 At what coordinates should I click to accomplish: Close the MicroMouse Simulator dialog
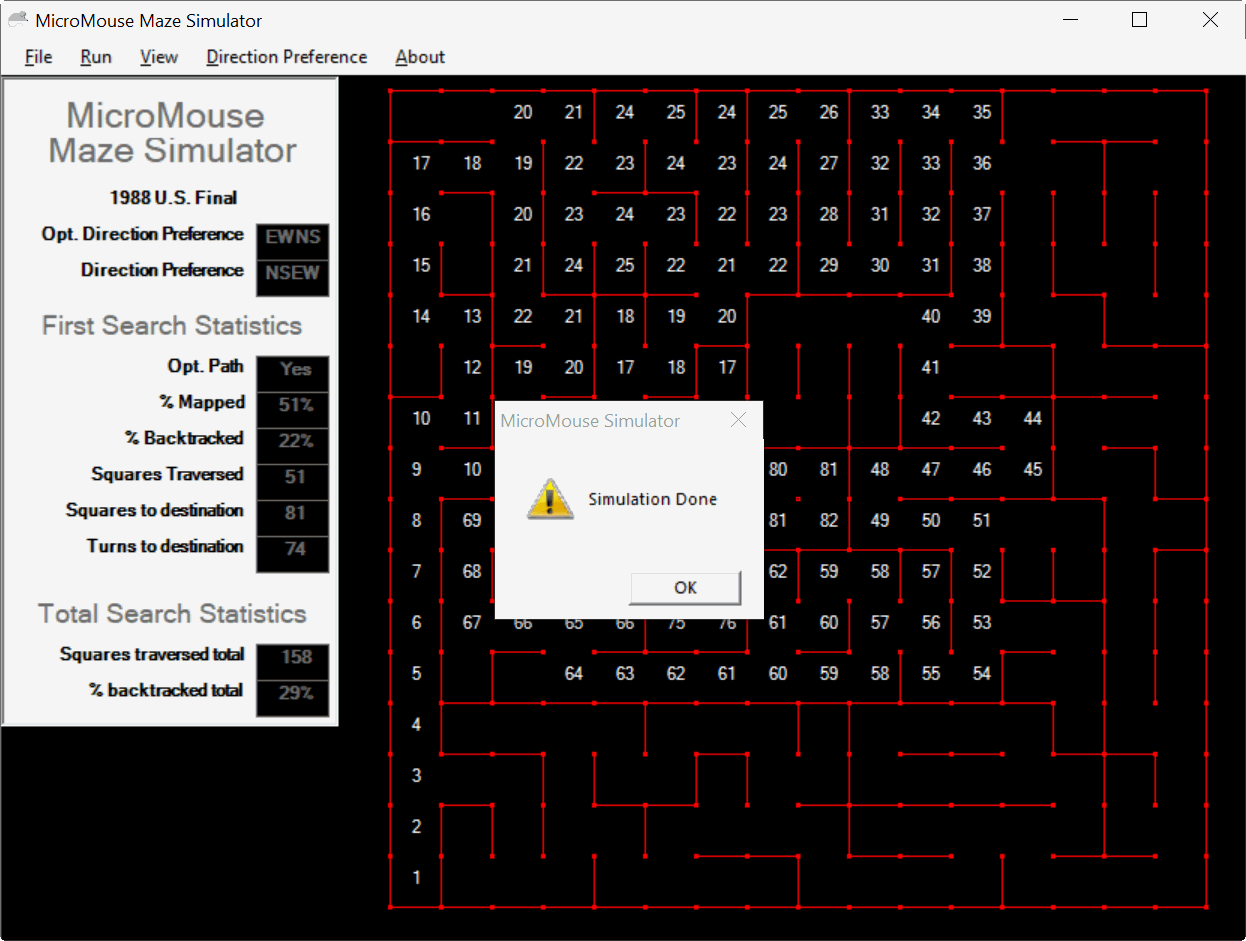[738, 420]
